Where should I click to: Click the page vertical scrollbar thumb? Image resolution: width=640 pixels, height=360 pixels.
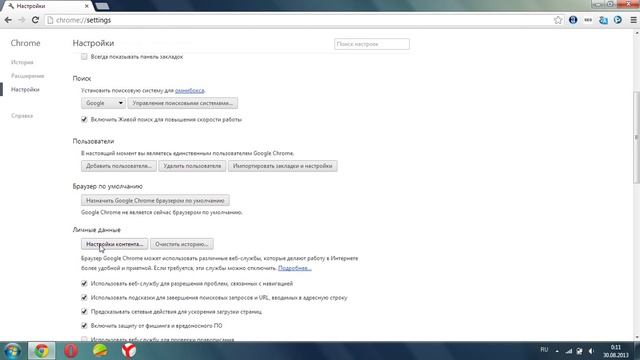coord(636,138)
